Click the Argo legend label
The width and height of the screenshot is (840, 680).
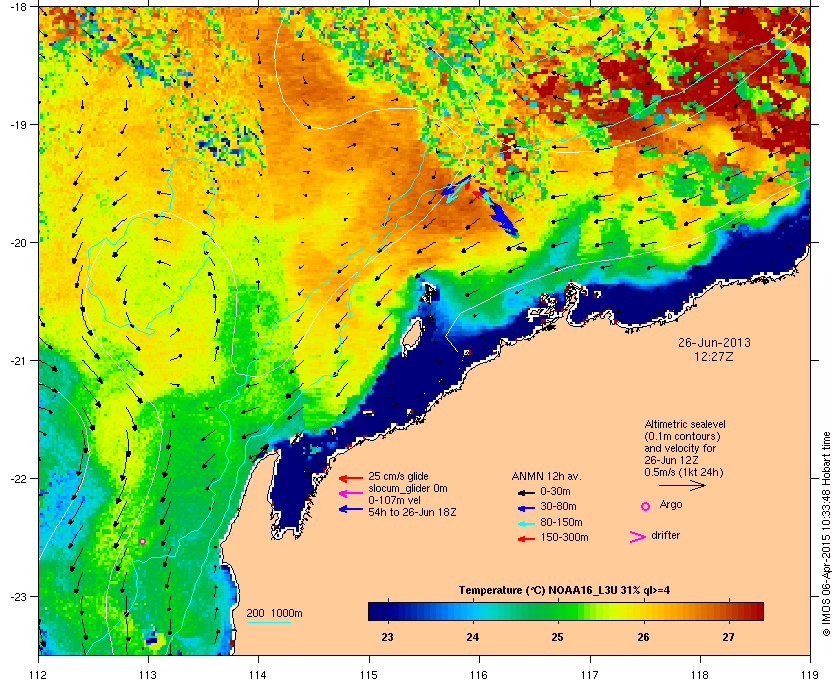(x=671, y=505)
